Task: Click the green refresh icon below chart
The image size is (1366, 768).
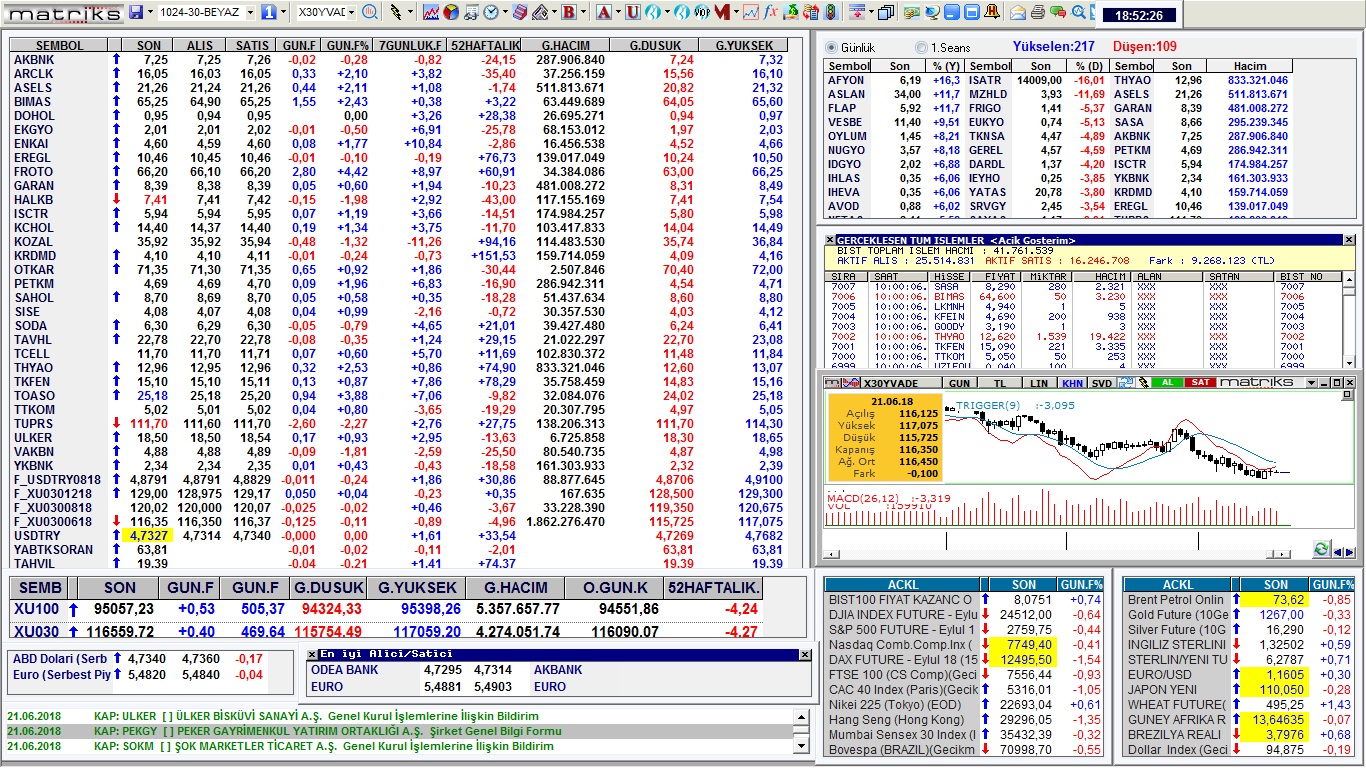Action: [1322, 549]
